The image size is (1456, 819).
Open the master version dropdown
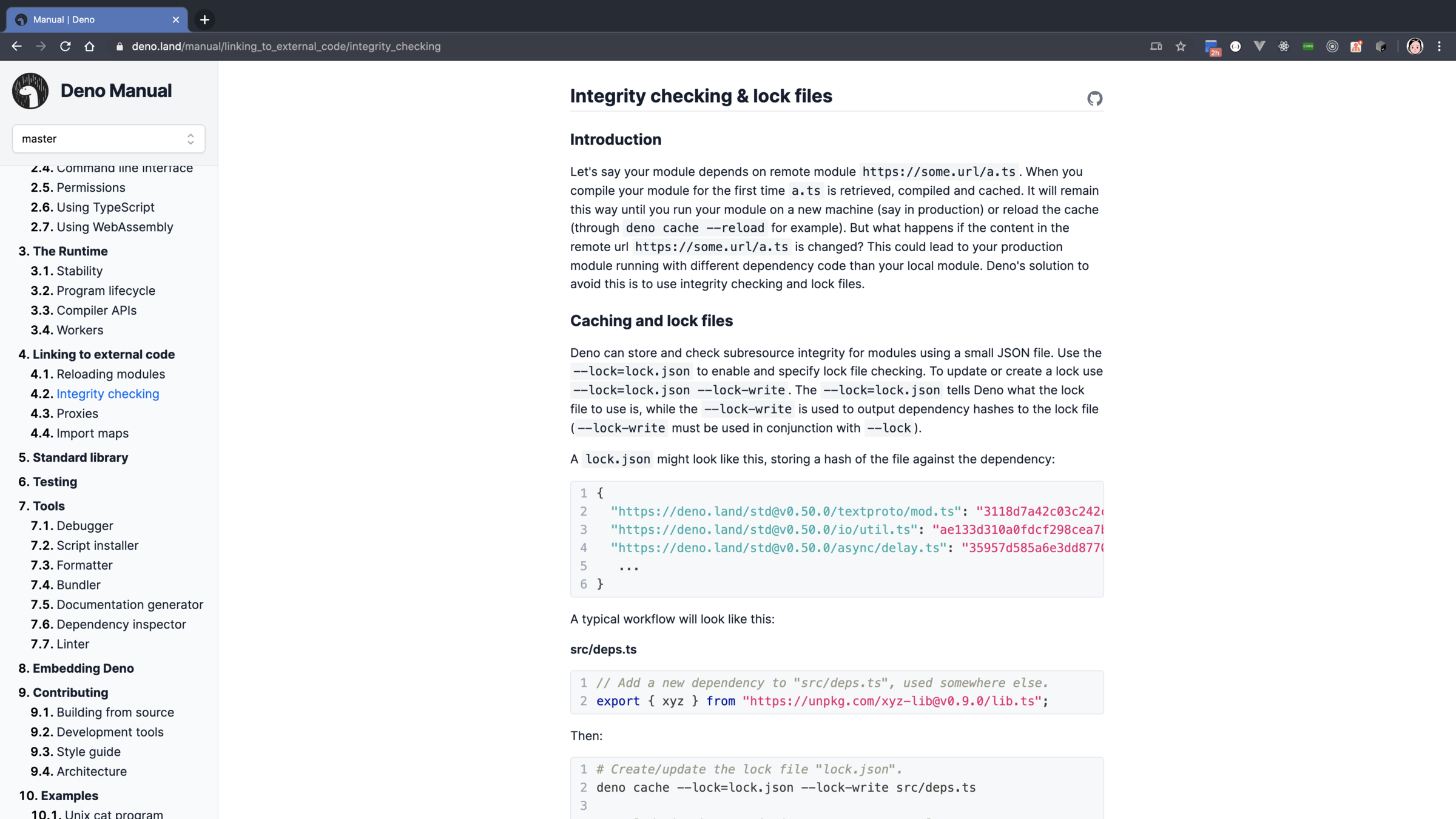point(109,139)
